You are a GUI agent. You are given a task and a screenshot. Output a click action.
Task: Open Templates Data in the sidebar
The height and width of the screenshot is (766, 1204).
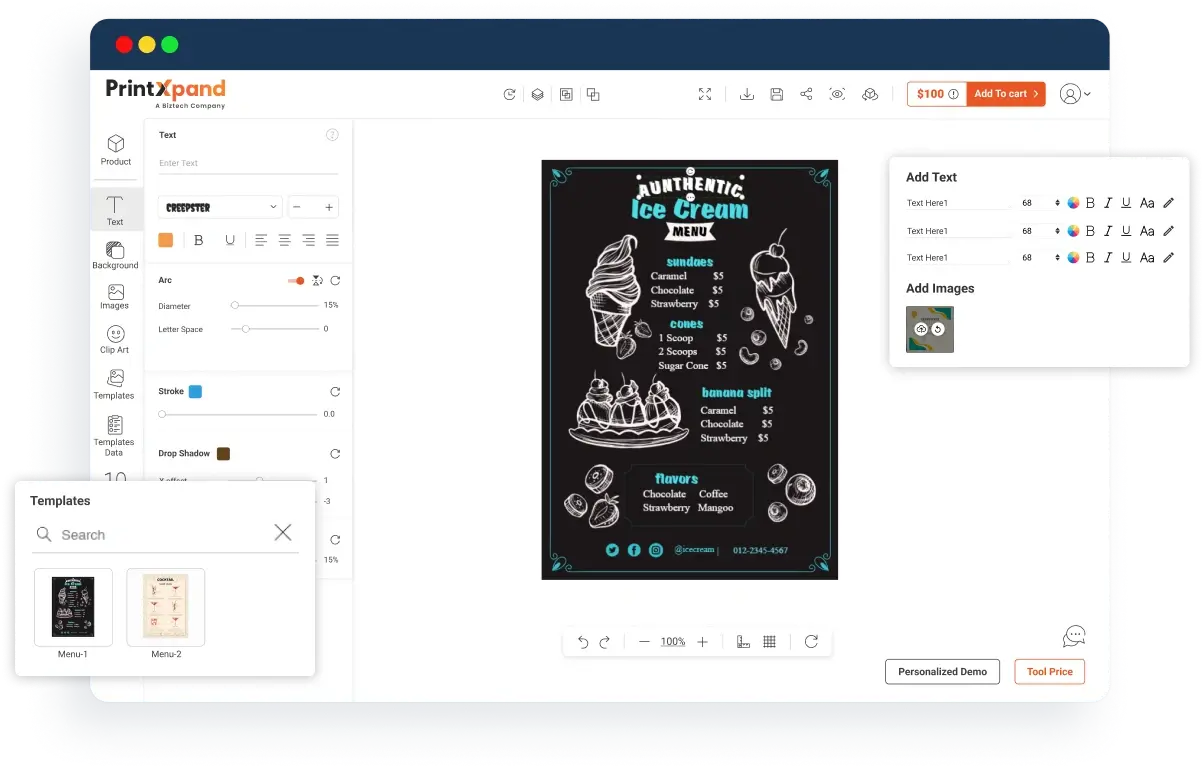(x=115, y=435)
